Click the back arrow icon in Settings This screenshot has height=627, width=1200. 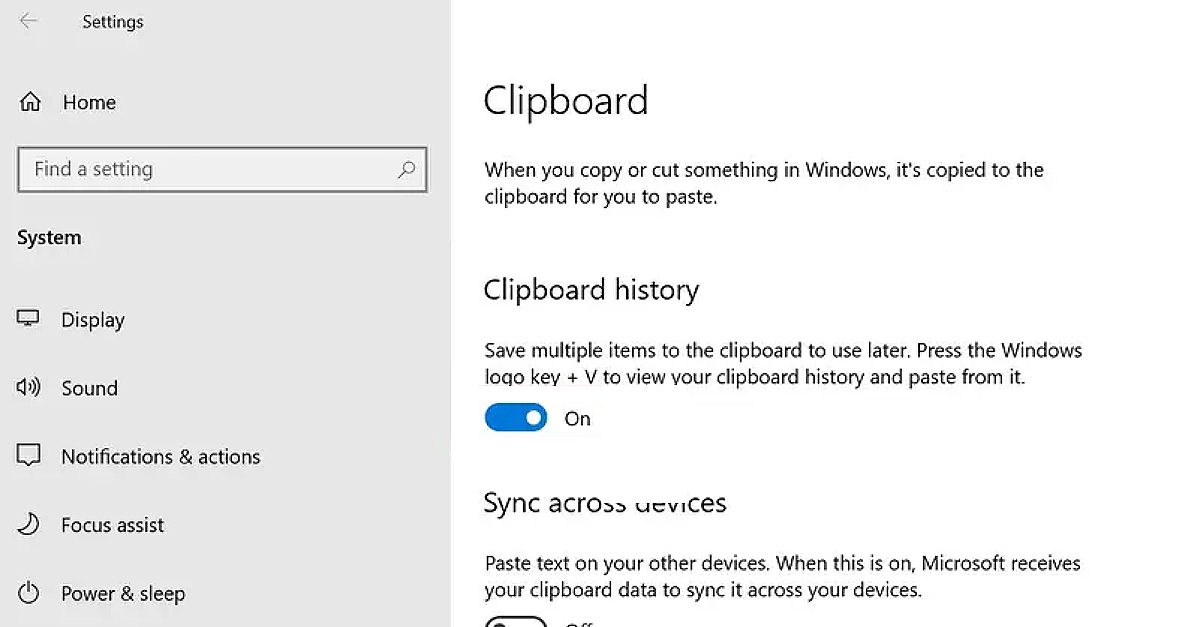[x=27, y=21]
